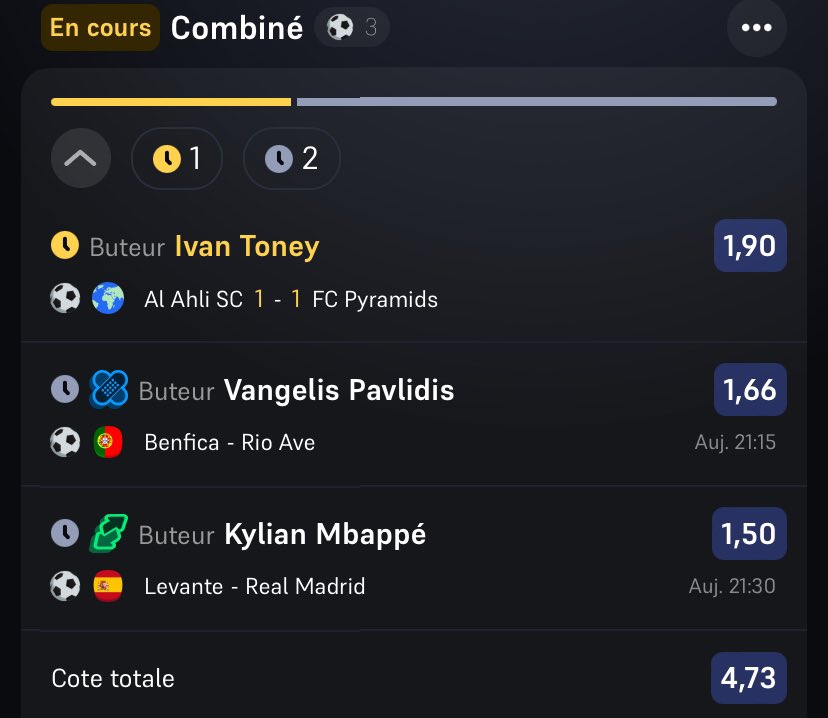The width and height of the screenshot is (828, 718).
Task: Tap the green boost icon beside Mbappé
Action: click(x=109, y=533)
